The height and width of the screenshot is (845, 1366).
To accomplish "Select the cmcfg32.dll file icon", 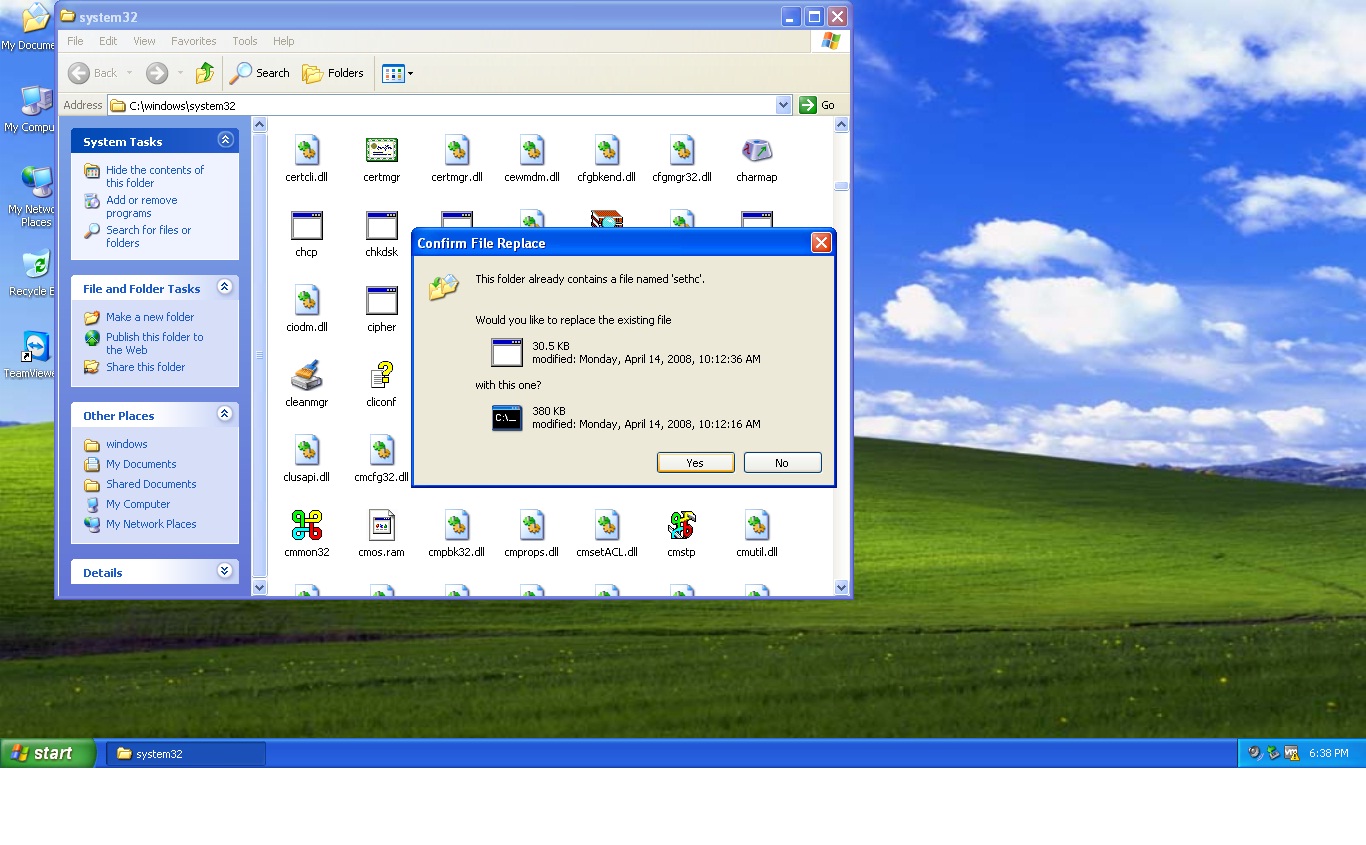I will [x=381, y=451].
